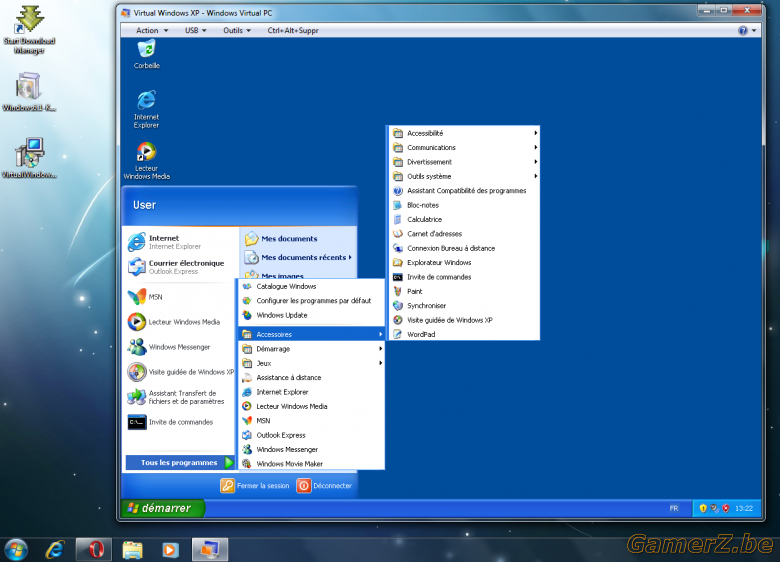The image size is (780, 562).
Task: Send Ctrl+Alt+Suppr to virtual machine
Action: [x=293, y=30]
